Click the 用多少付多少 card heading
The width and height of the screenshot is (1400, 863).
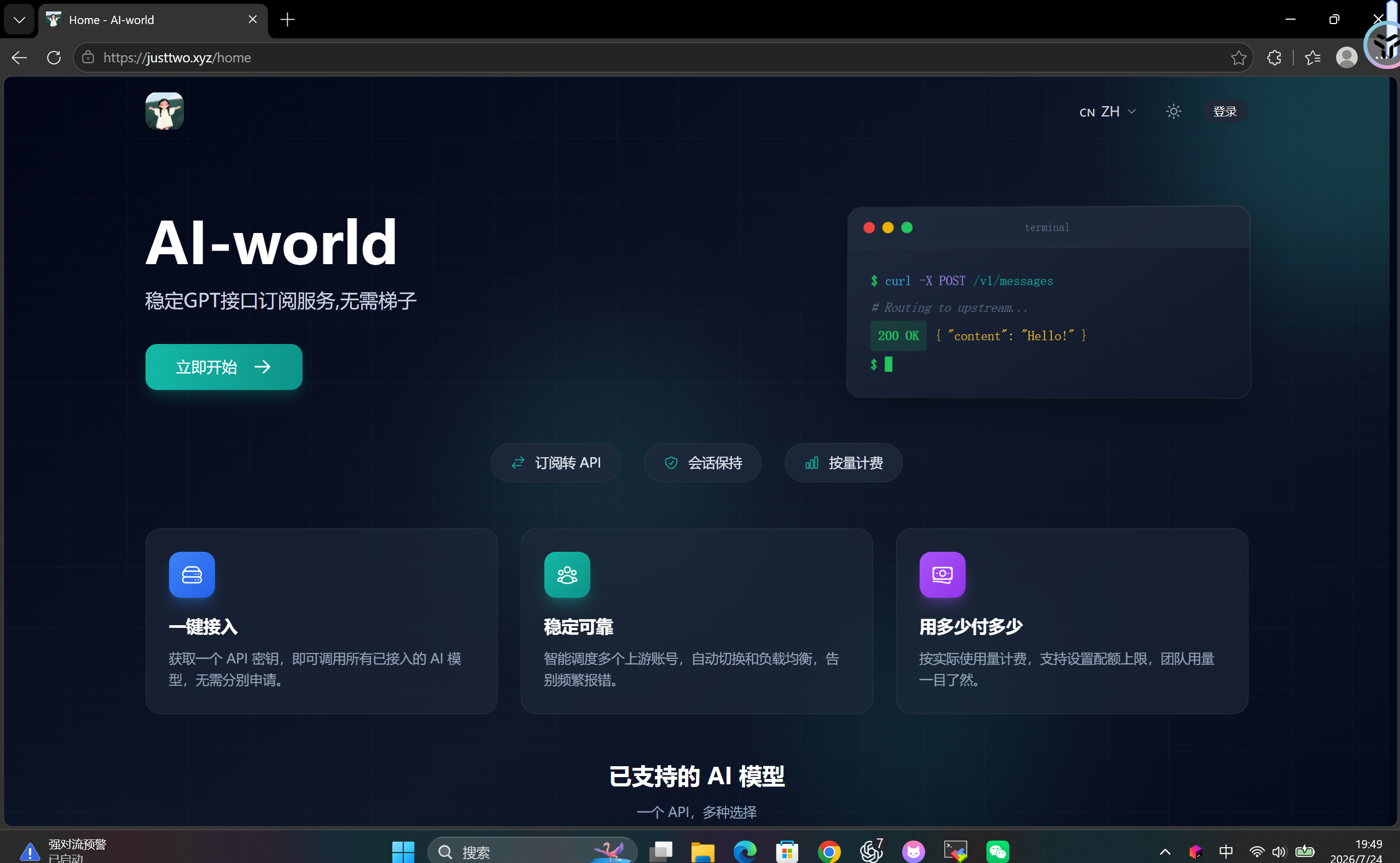tap(971, 627)
